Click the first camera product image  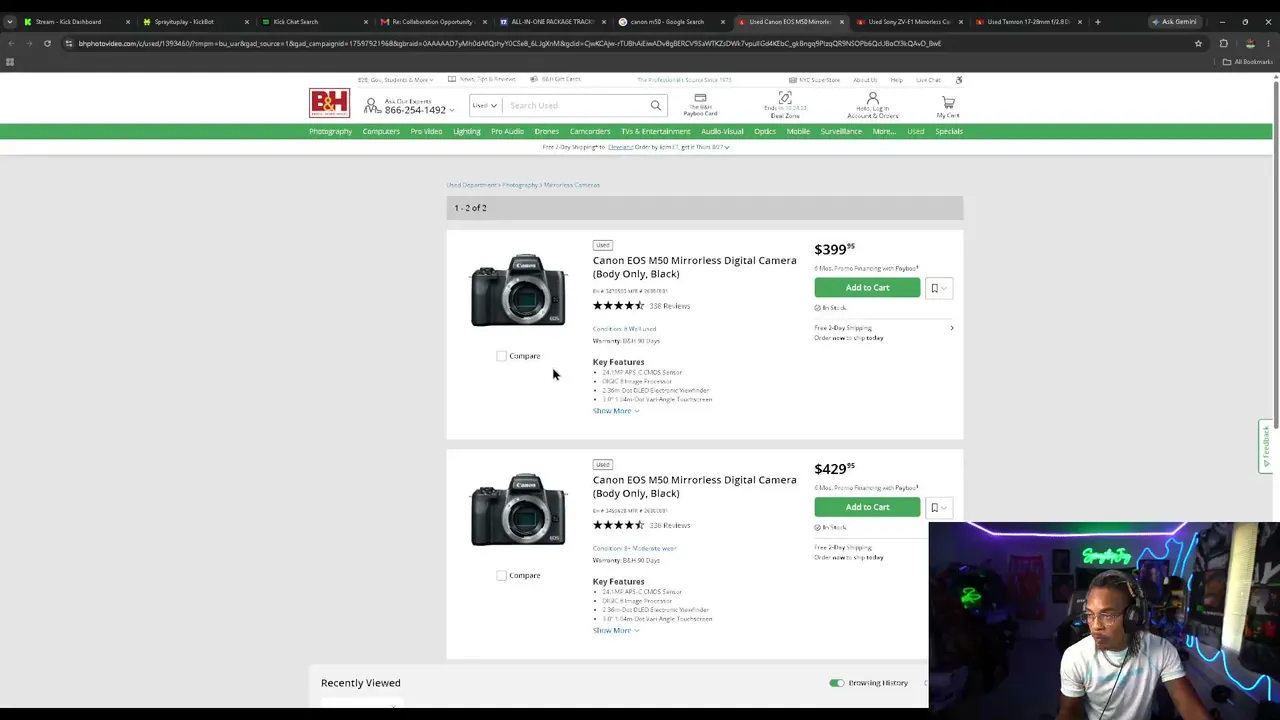518,290
